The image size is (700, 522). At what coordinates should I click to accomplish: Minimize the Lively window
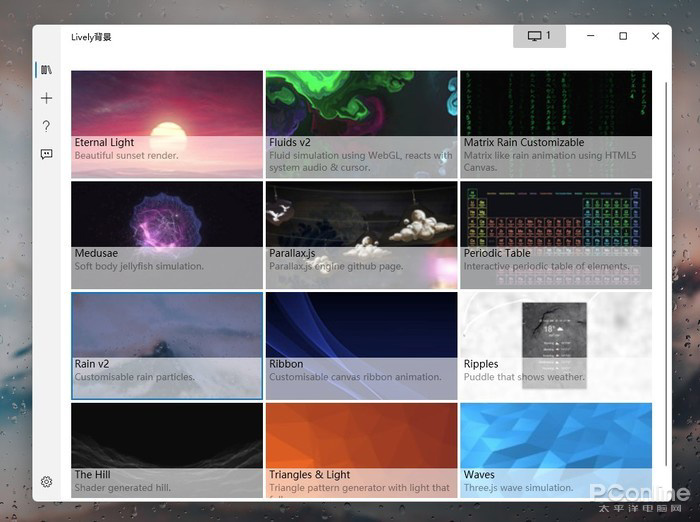(591, 36)
